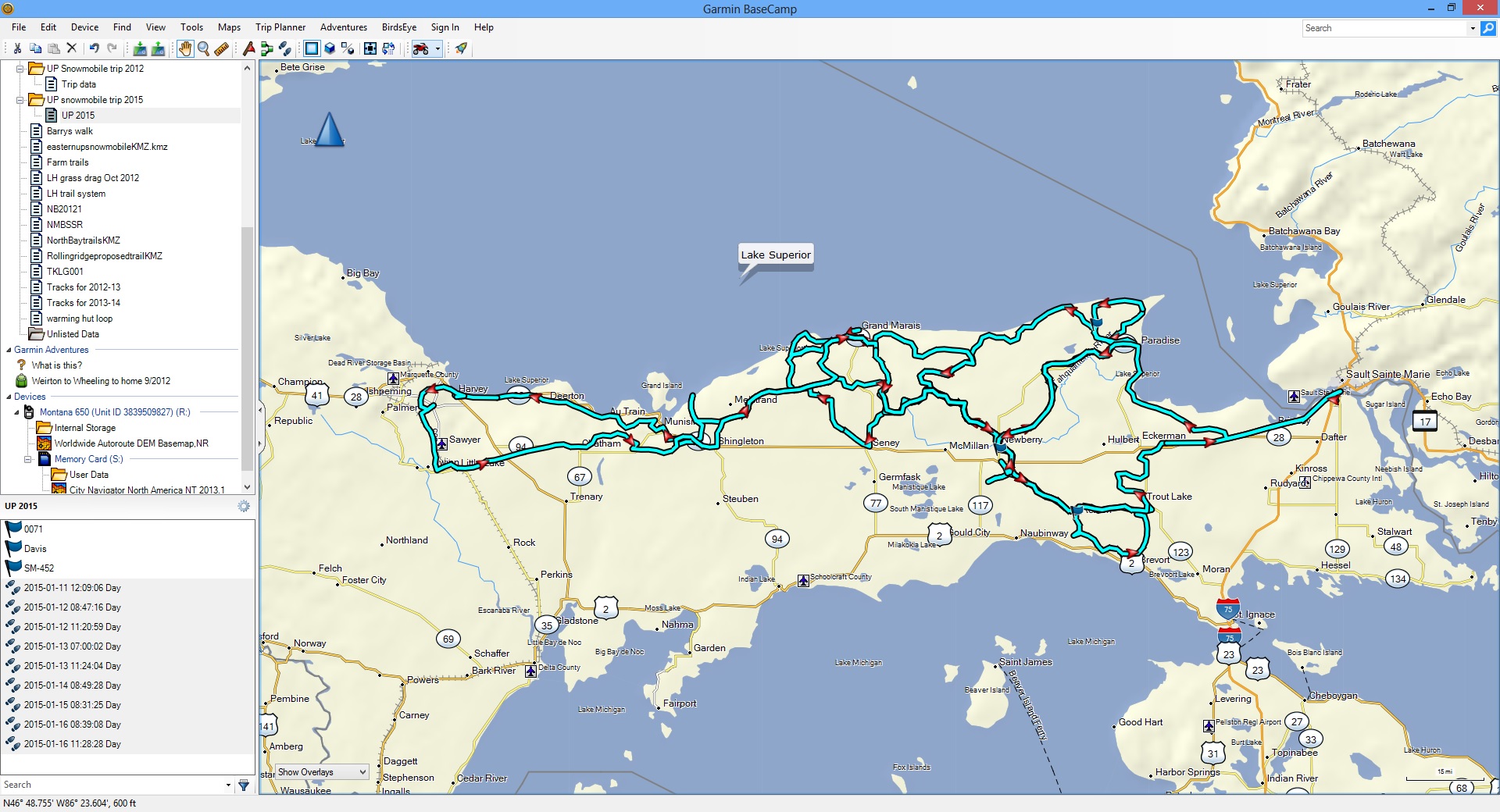Open the File menu
The height and width of the screenshot is (812, 1500).
(x=19, y=27)
